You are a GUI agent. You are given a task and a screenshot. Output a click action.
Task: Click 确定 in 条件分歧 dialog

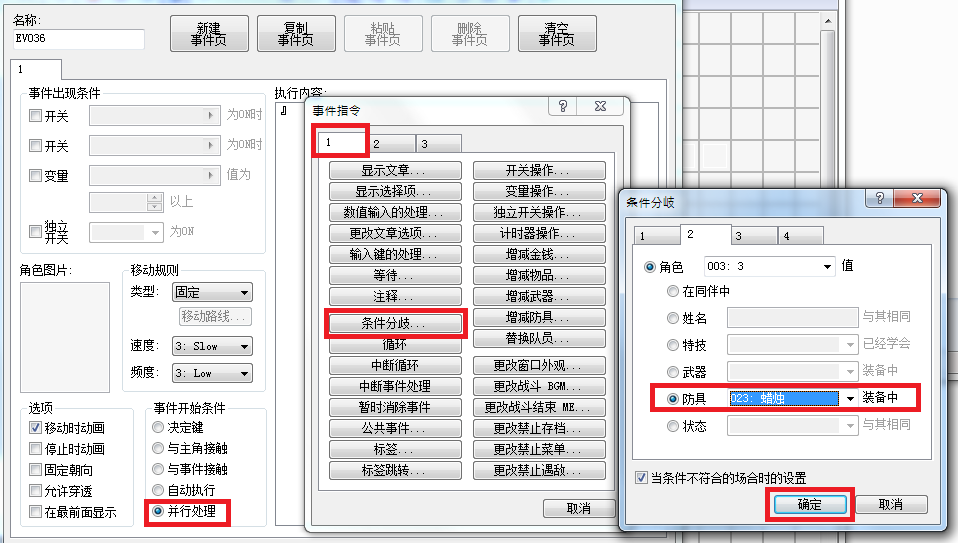810,504
